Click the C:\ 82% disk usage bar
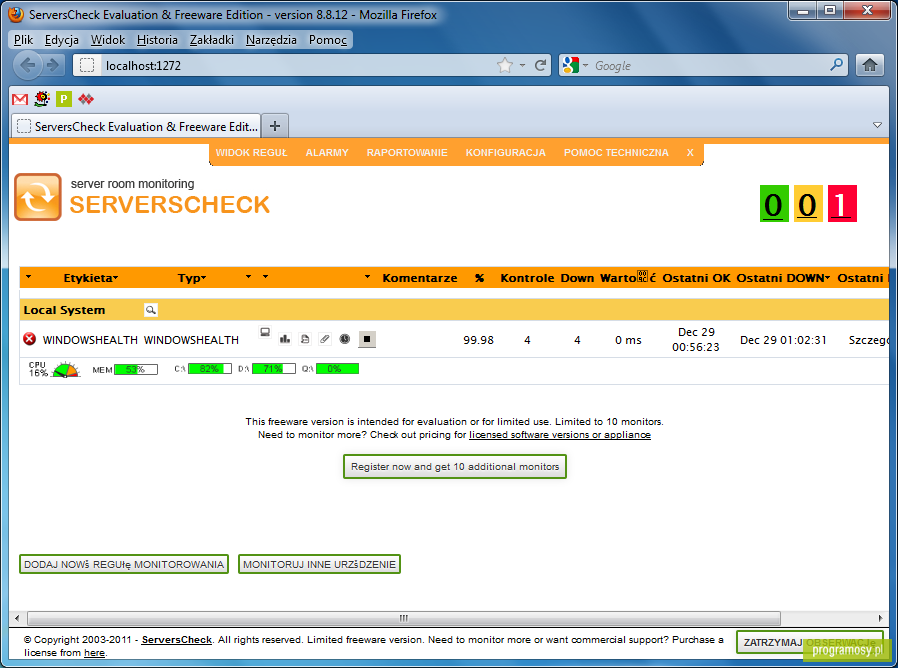The width and height of the screenshot is (898, 668). tap(210, 368)
